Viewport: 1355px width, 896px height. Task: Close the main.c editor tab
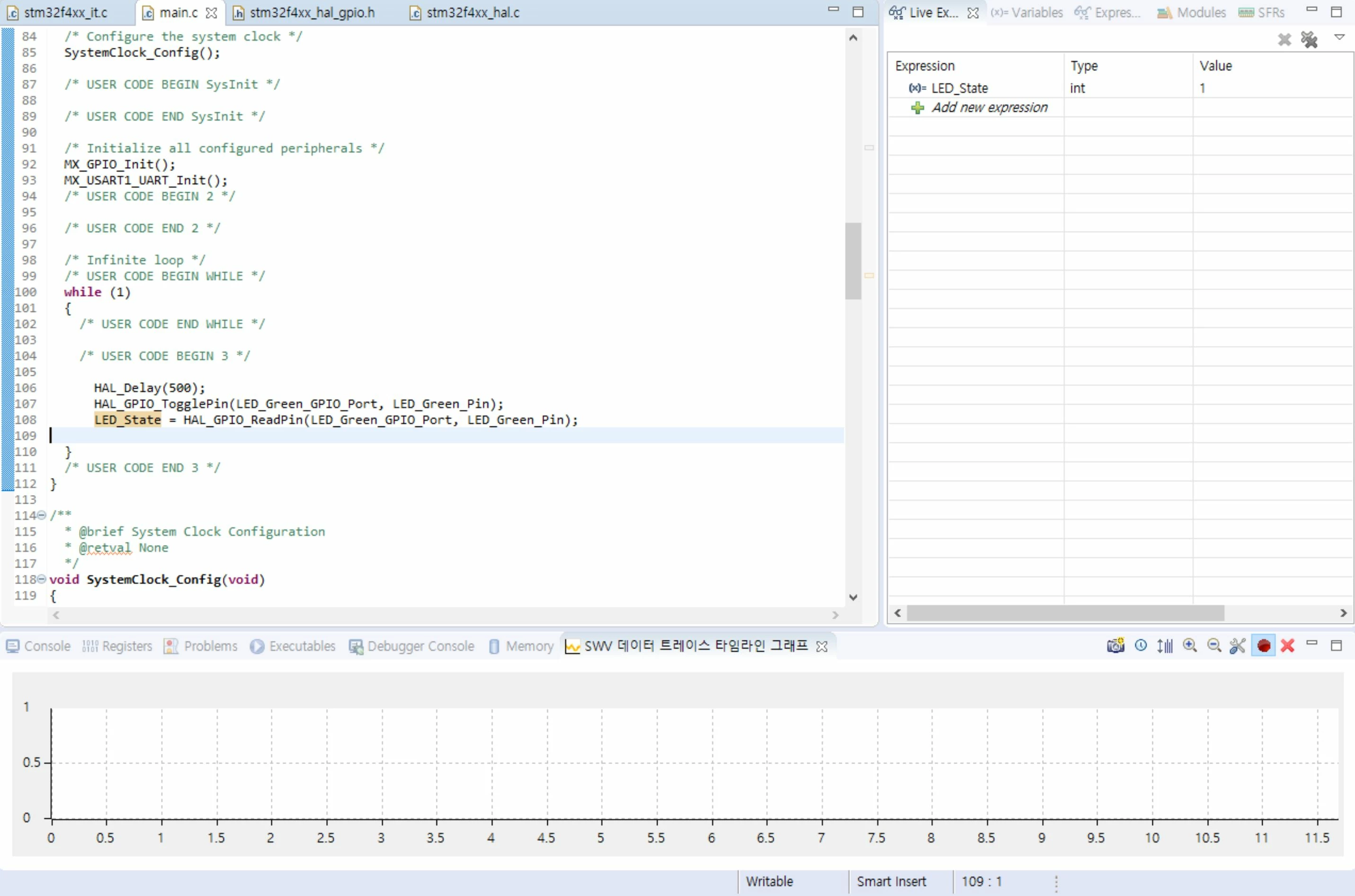pos(211,13)
